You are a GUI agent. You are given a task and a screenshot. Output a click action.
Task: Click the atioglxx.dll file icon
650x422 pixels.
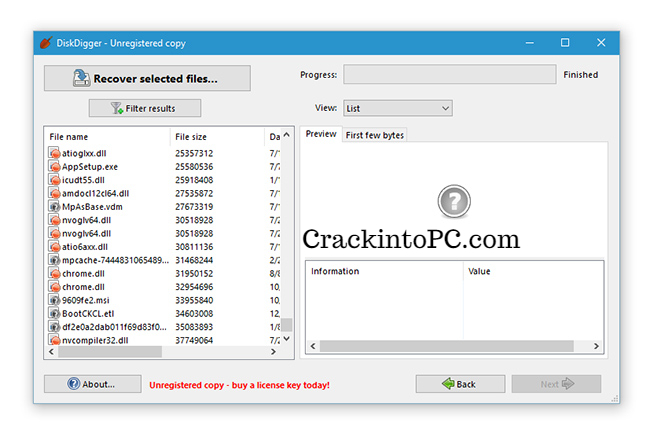(x=54, y=153)
